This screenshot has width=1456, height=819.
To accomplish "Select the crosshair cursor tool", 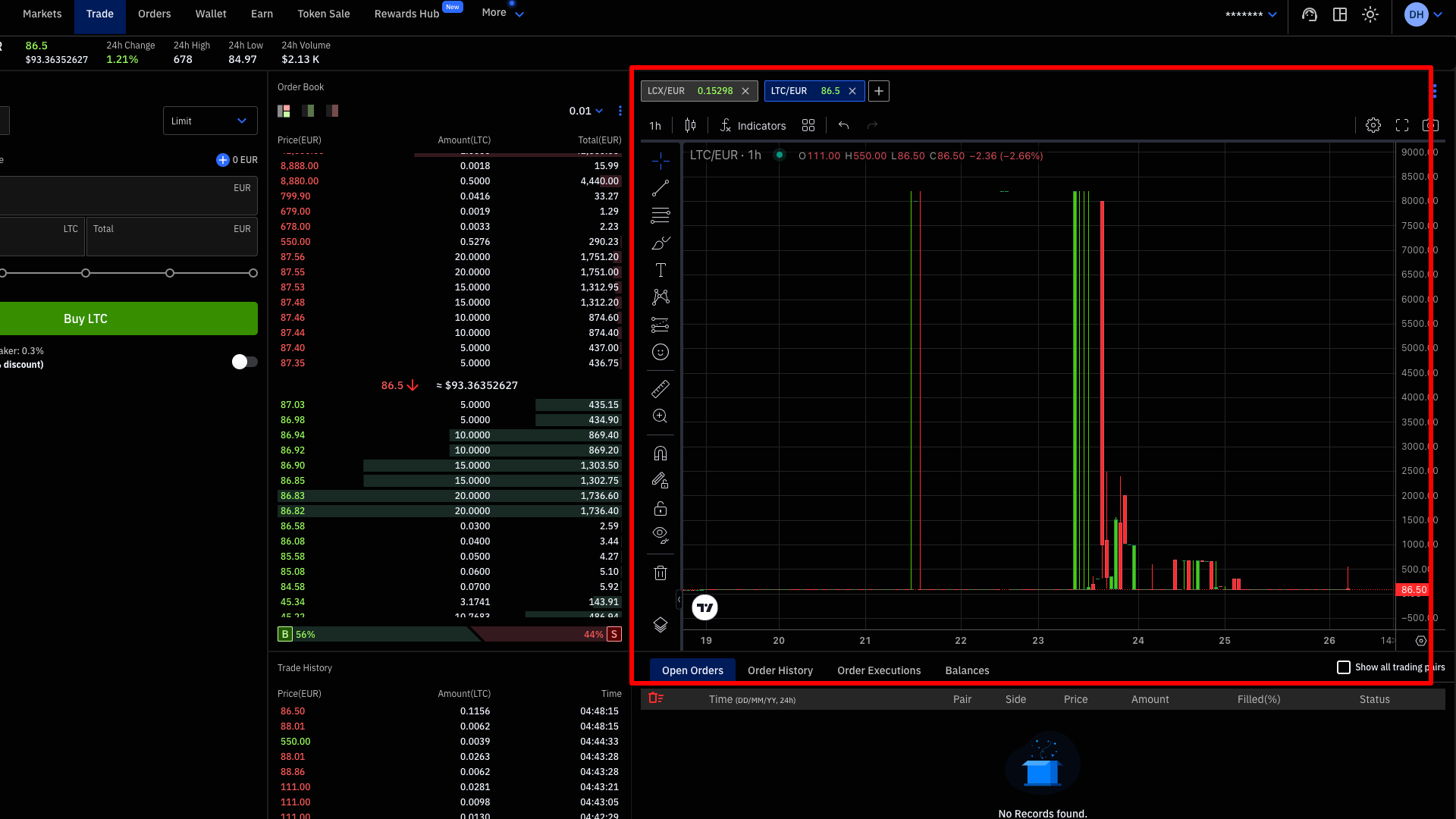I will click(x=661, y=161).
